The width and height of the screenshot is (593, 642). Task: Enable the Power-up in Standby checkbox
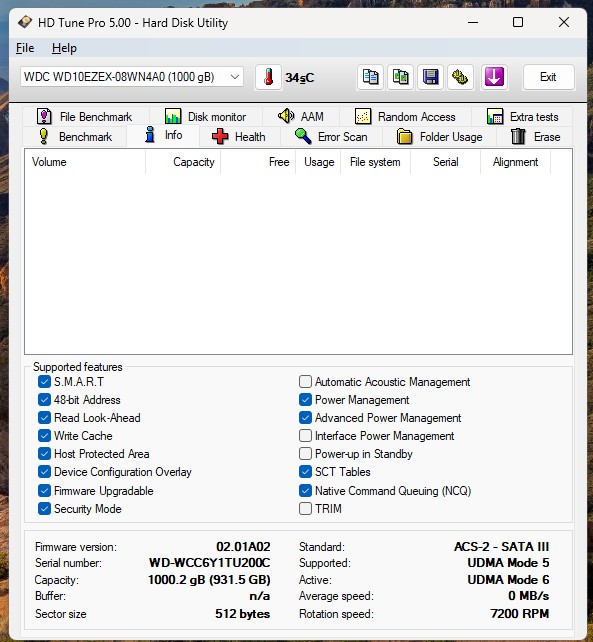click(305, 454)
